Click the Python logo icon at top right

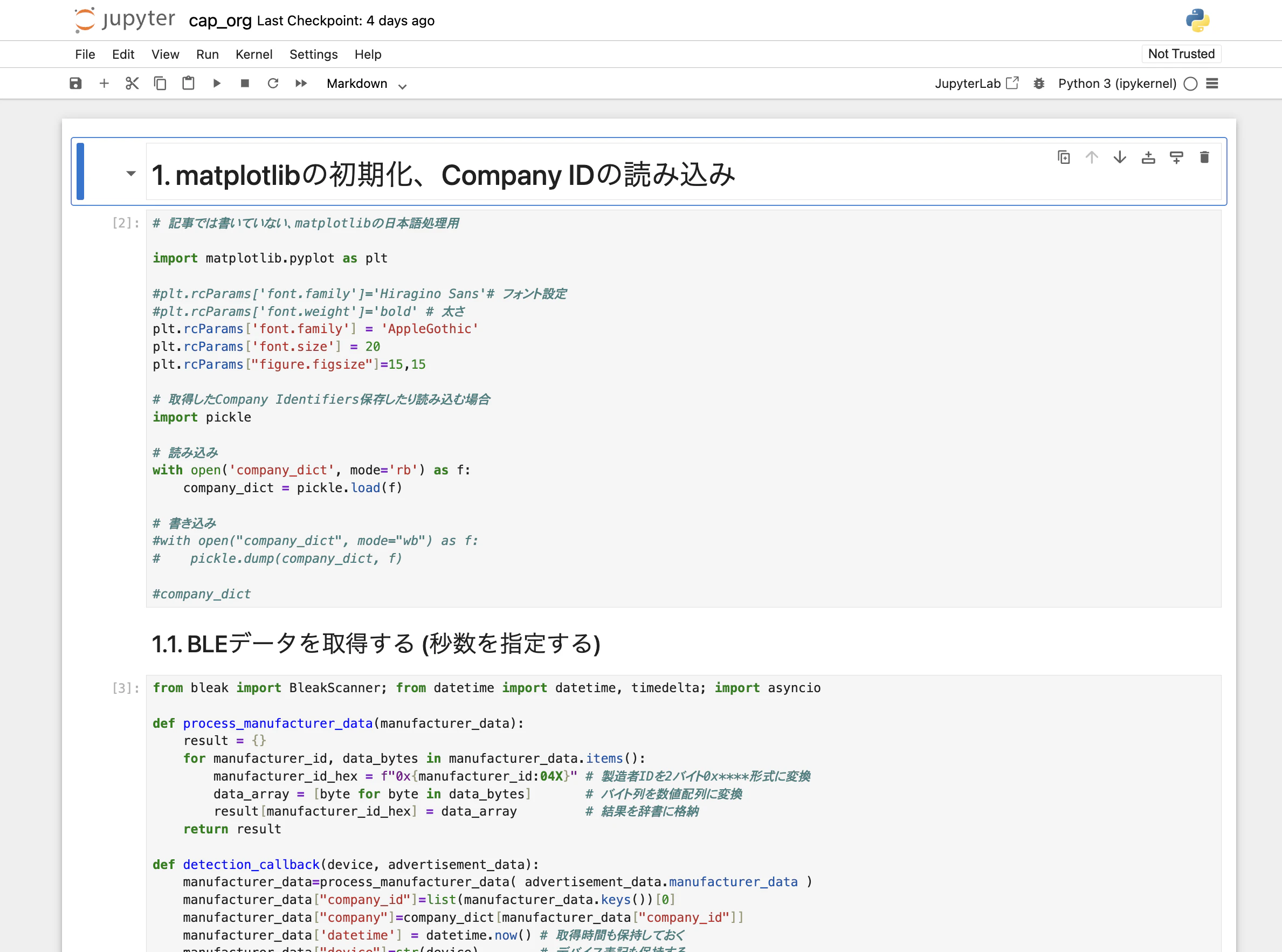tap(1197, 20)
